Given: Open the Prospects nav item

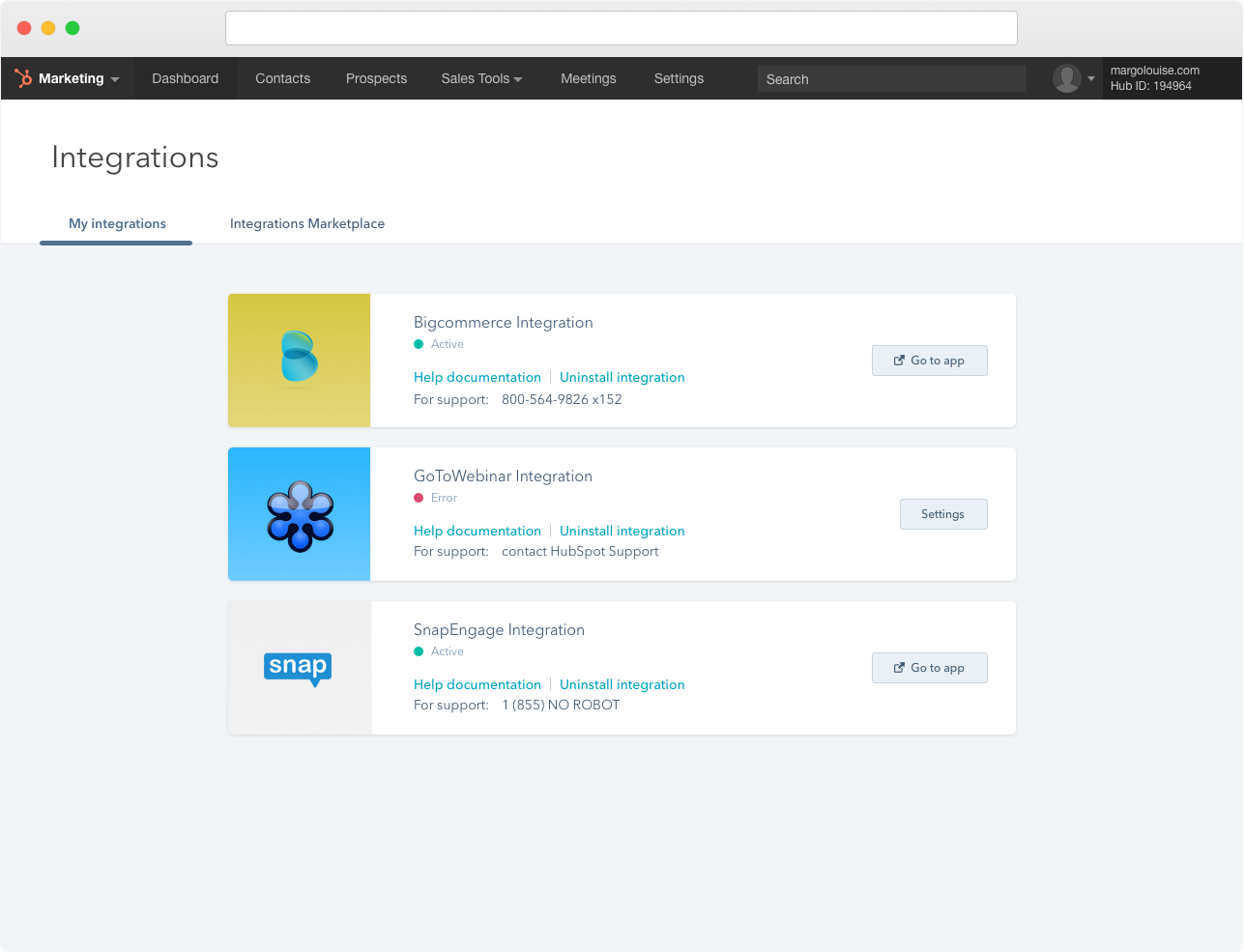Looking at the screenshot, I should pyautogui.click(x=376, y=78).
